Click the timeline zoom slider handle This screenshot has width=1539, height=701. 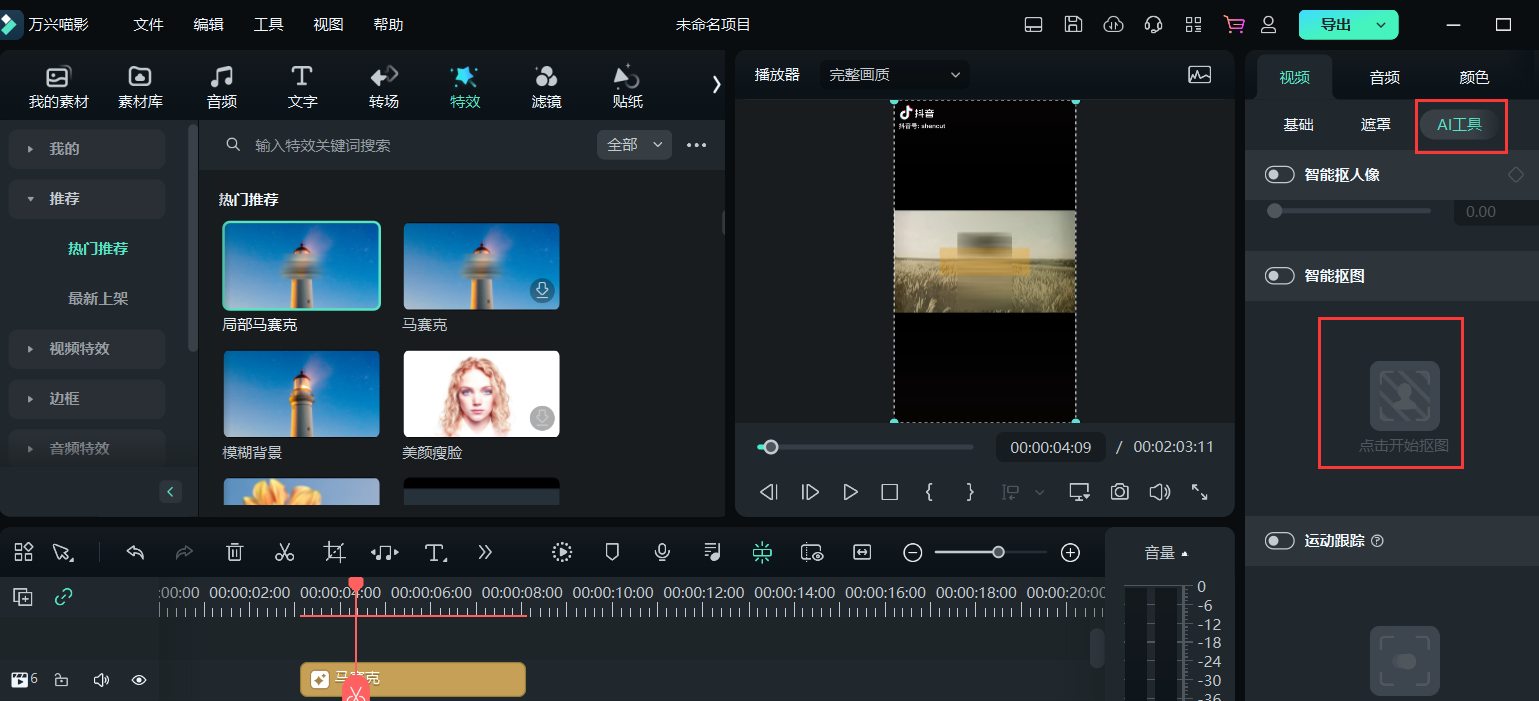pyautogui.click(x=998, y=552)
